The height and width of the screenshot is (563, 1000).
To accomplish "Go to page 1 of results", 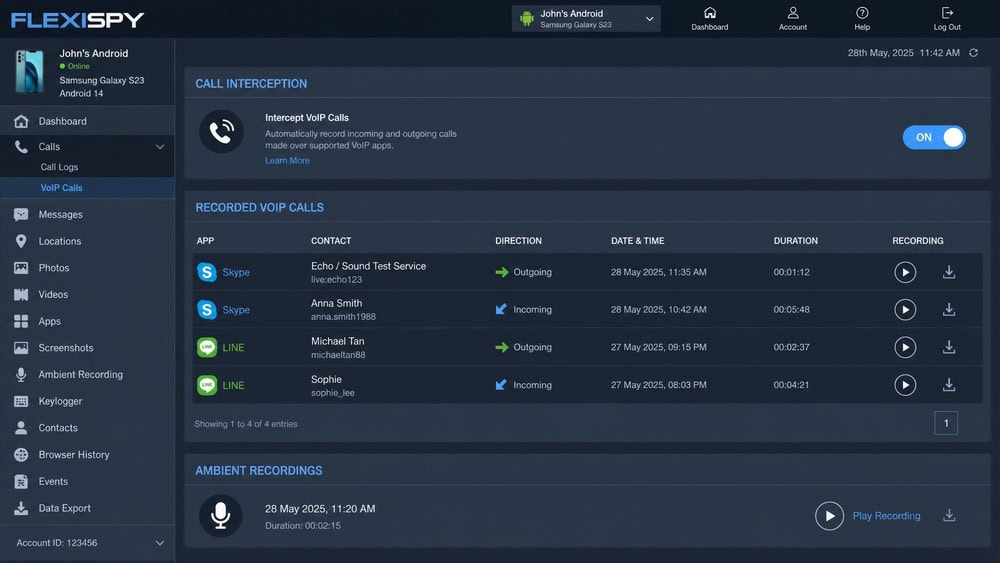I will point(946,423).
